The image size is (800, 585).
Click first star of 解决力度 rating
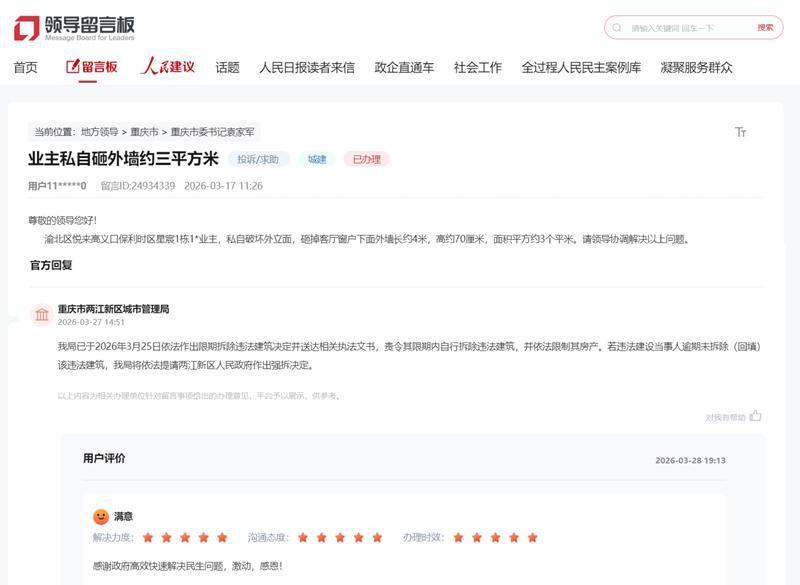(x=148, y=537)
